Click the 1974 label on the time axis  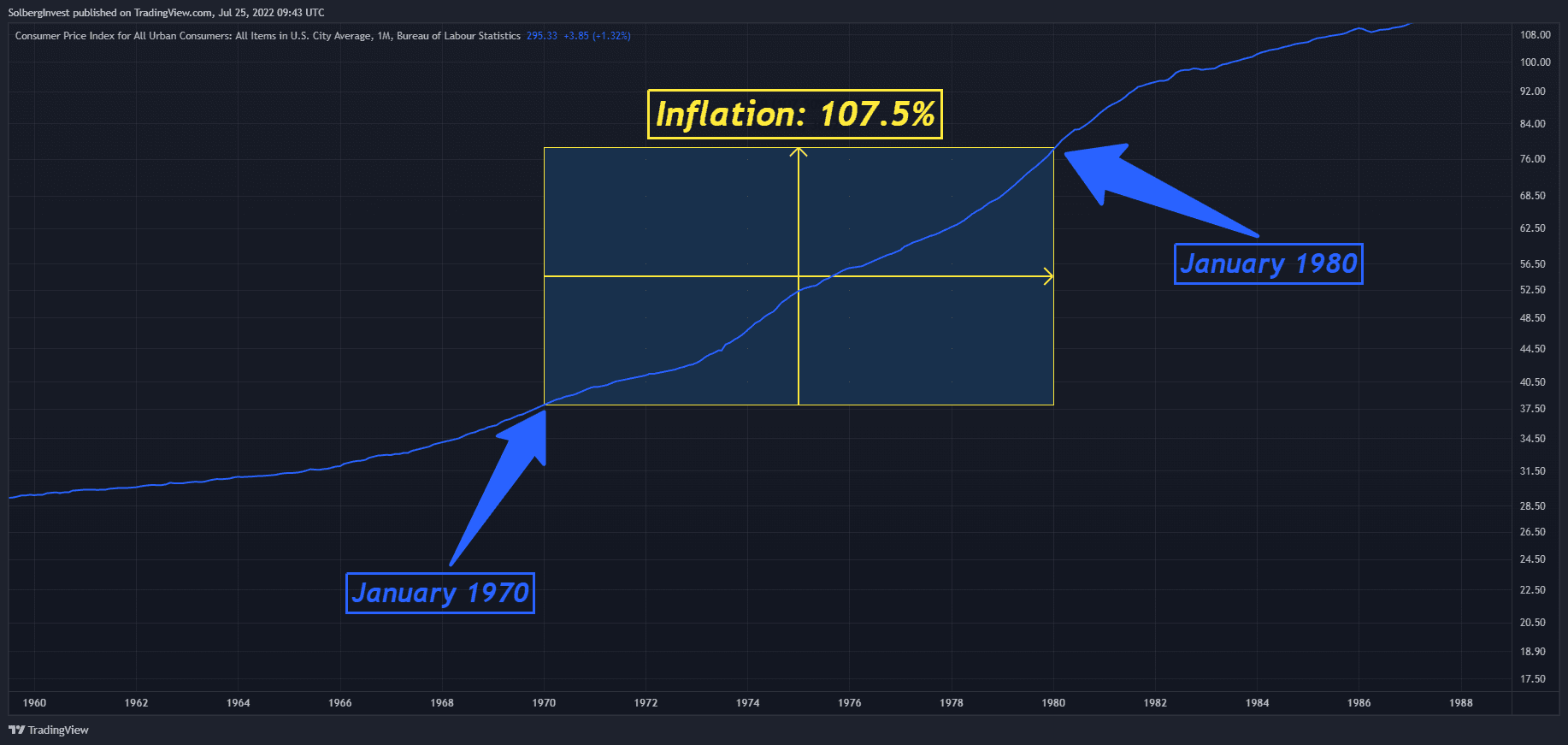(x=748, y=703)
